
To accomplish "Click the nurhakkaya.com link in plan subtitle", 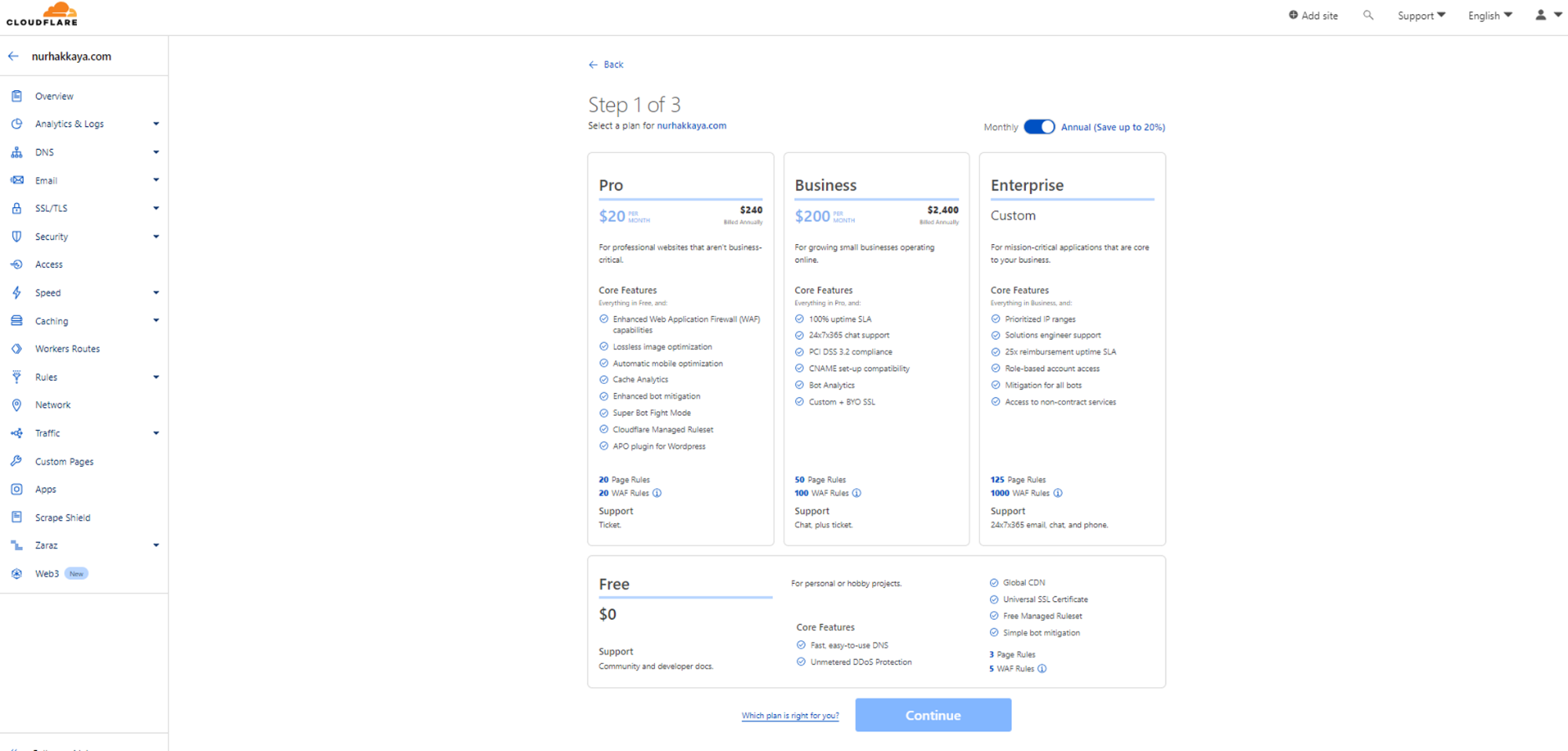I will pyautogui.click(x=691, y=126).
